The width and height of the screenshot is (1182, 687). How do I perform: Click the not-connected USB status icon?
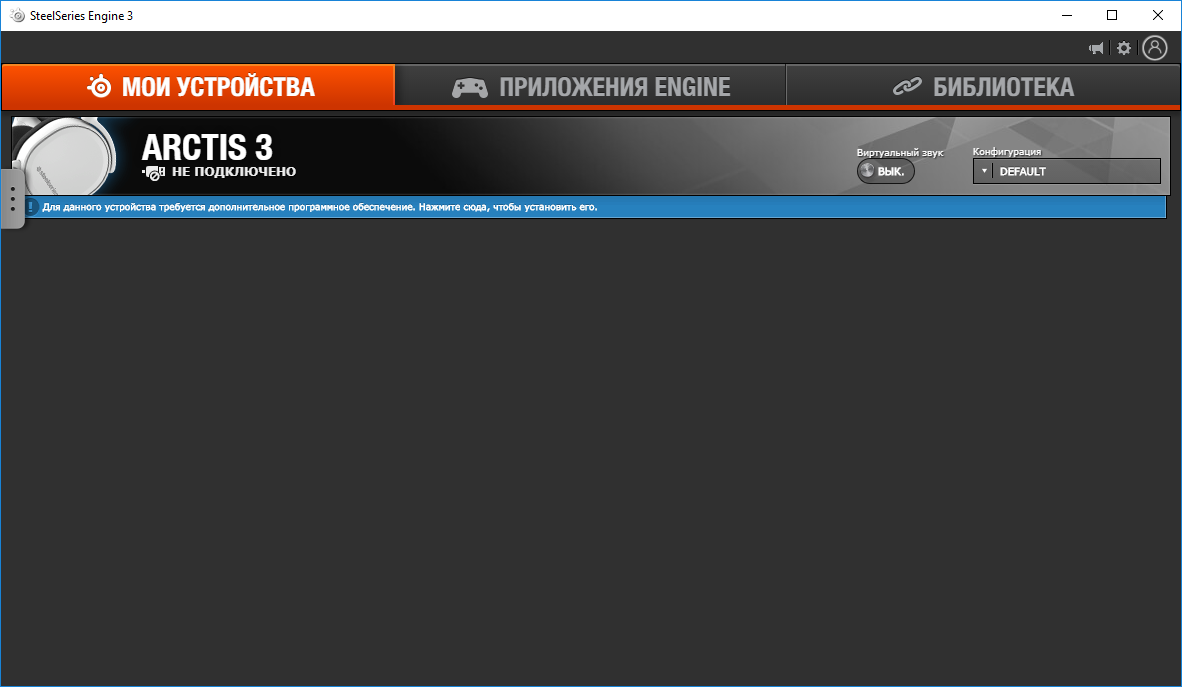153,173
